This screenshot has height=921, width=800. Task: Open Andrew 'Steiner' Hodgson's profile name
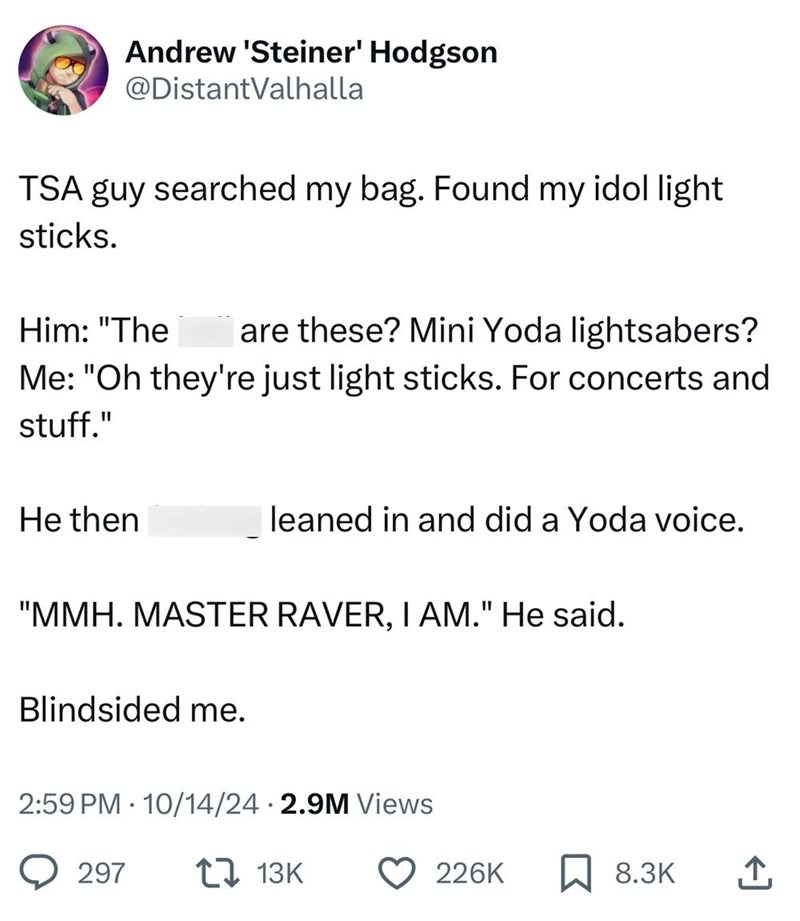(310, 52)
